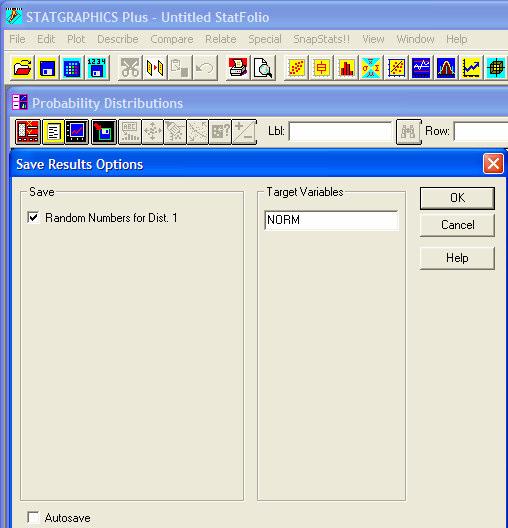Click the Row input field
The height and width of the screenshot is (528, 508).
[481, 131]
